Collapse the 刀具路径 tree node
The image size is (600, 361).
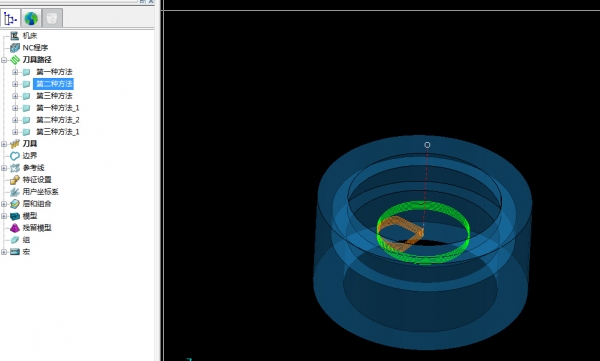4,60
